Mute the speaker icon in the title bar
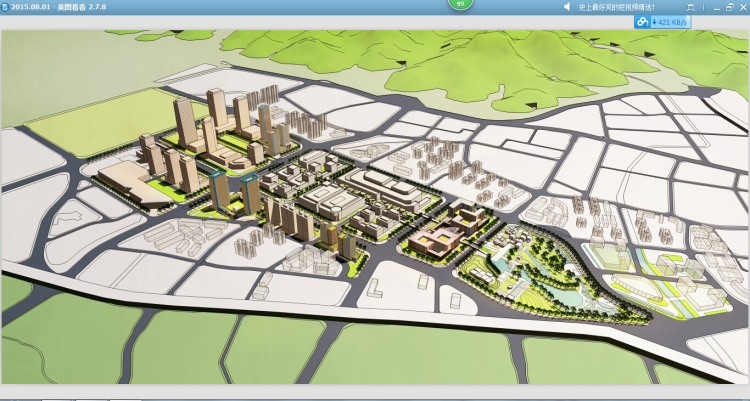Screen dimensions: 750x401 click(x=567, y=7)
